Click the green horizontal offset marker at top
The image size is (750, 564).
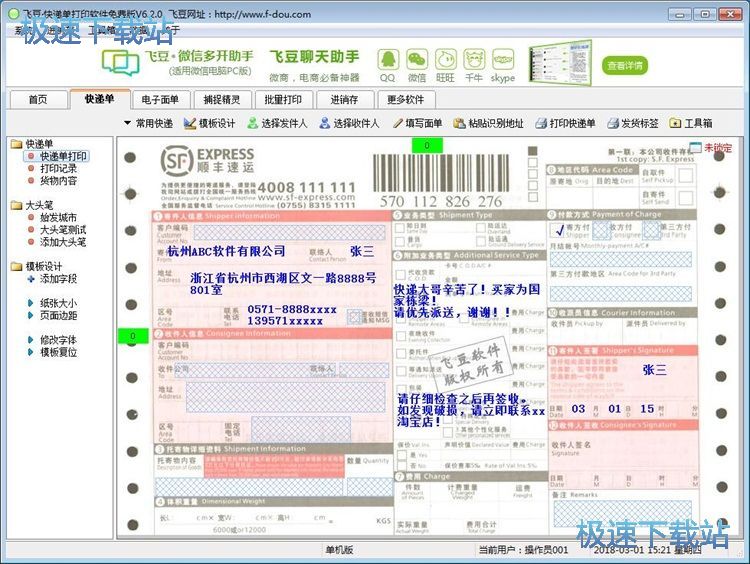[427, 145]
